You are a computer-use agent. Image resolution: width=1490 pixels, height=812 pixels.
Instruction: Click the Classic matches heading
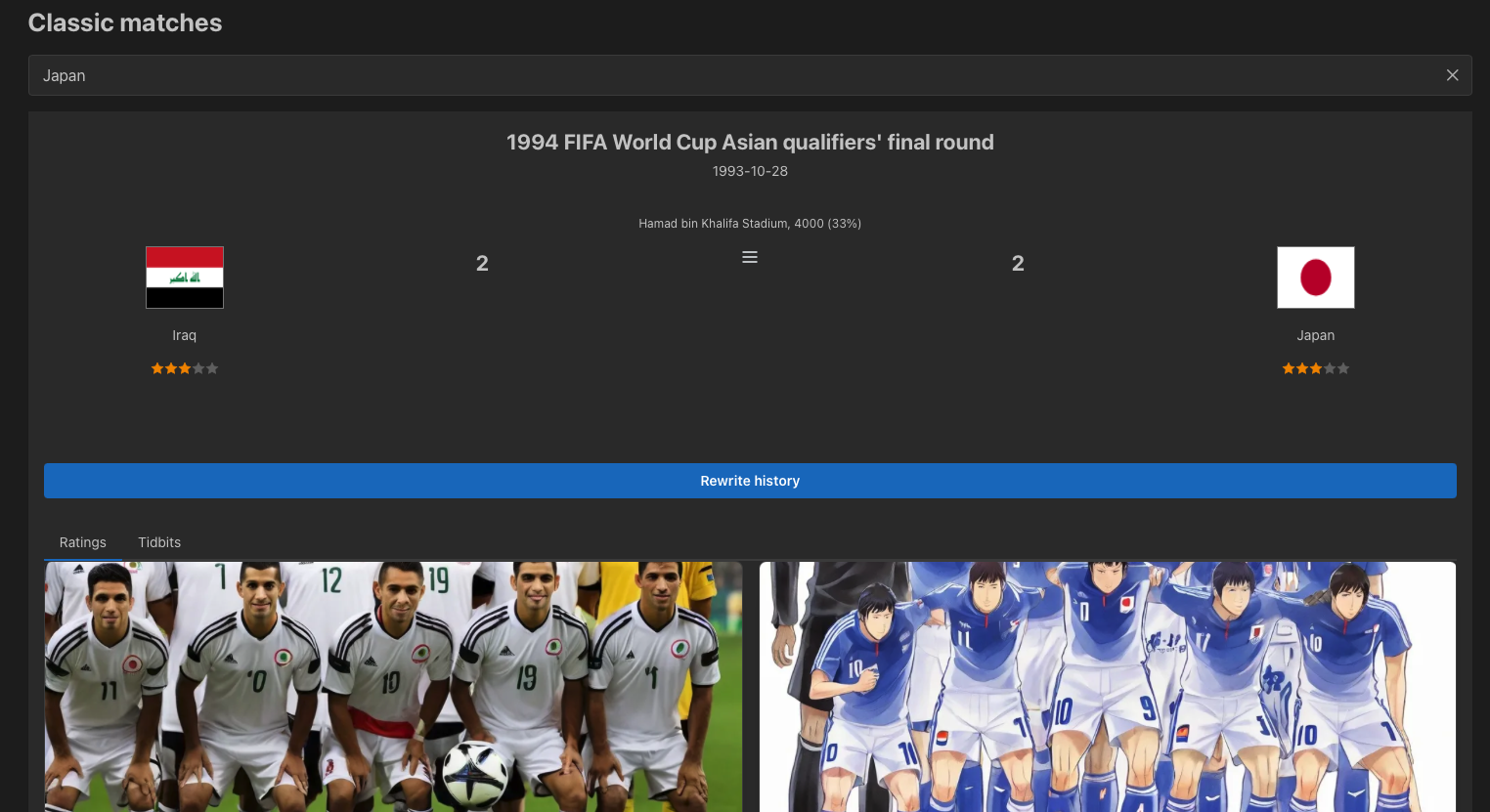125,22
